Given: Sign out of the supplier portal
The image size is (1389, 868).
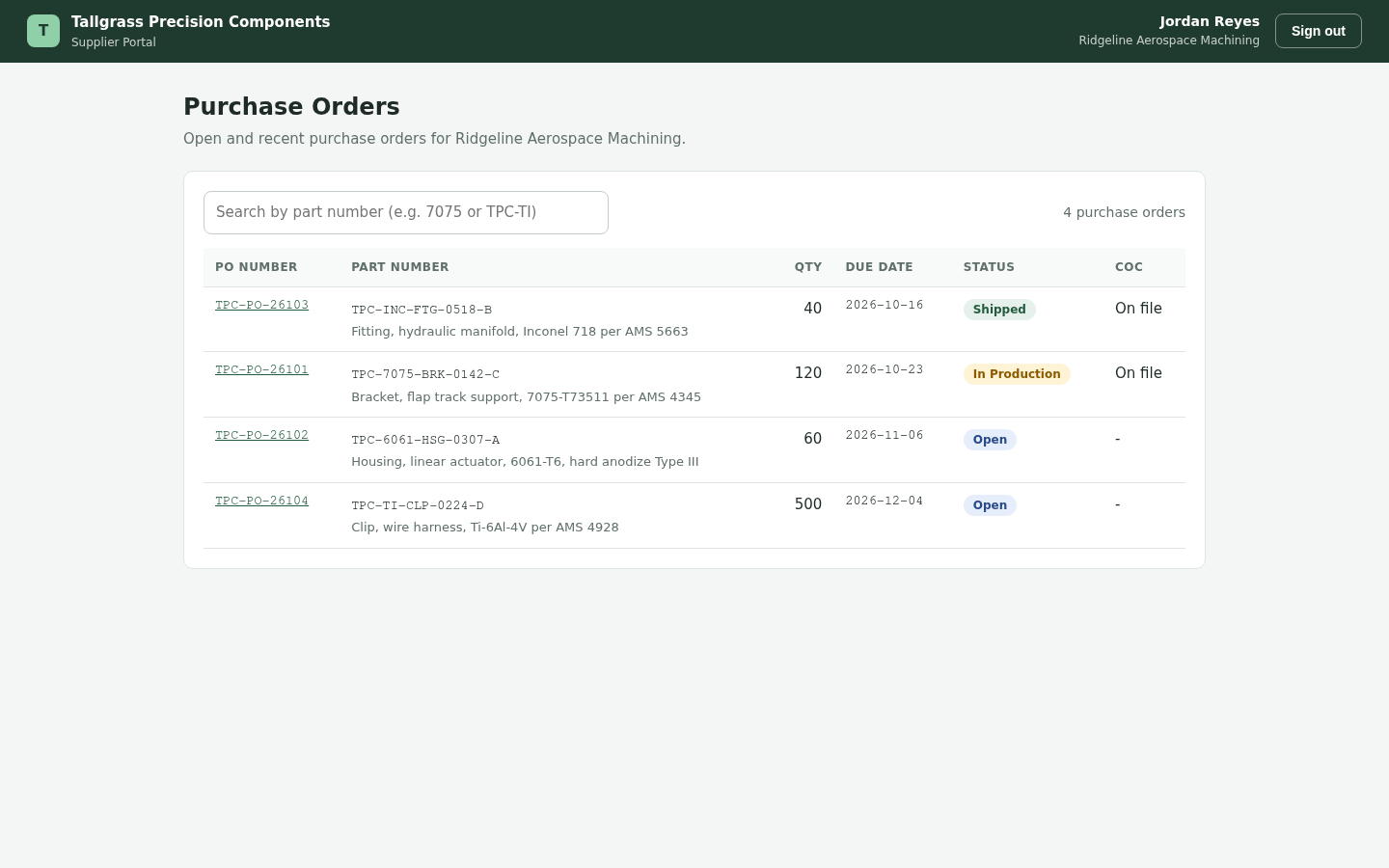Looking at the screenshot, I should 1319,31.
